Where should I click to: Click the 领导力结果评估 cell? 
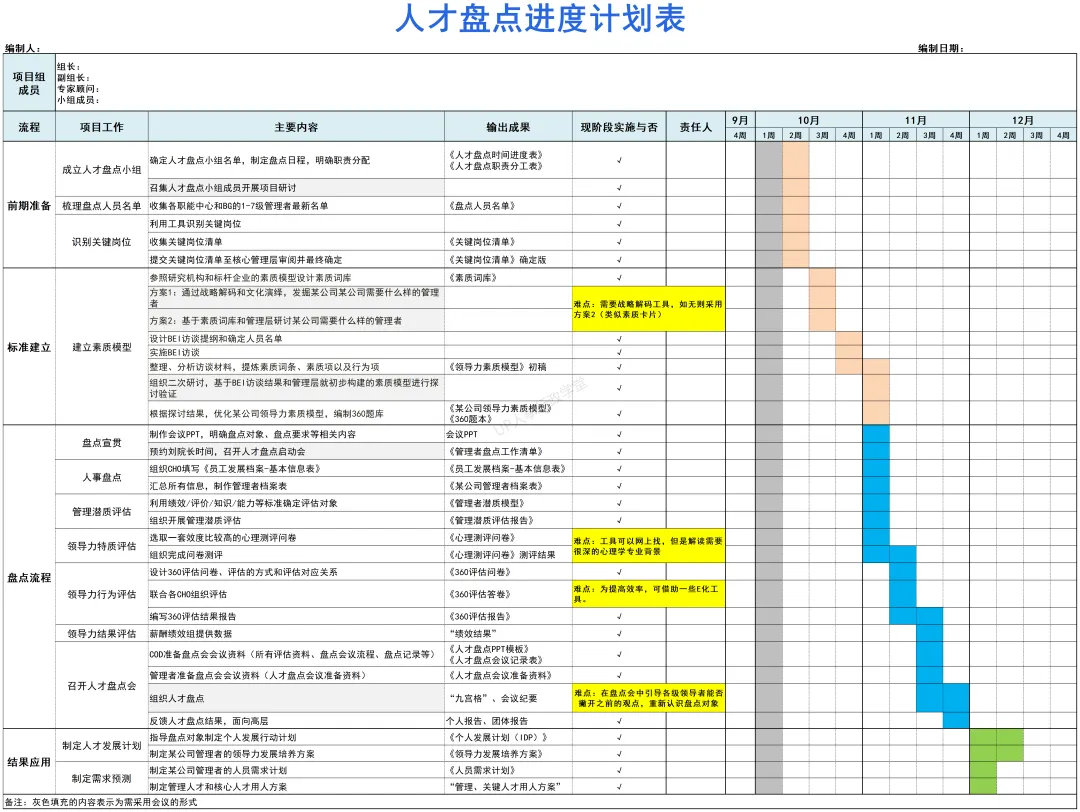[102, 634]
